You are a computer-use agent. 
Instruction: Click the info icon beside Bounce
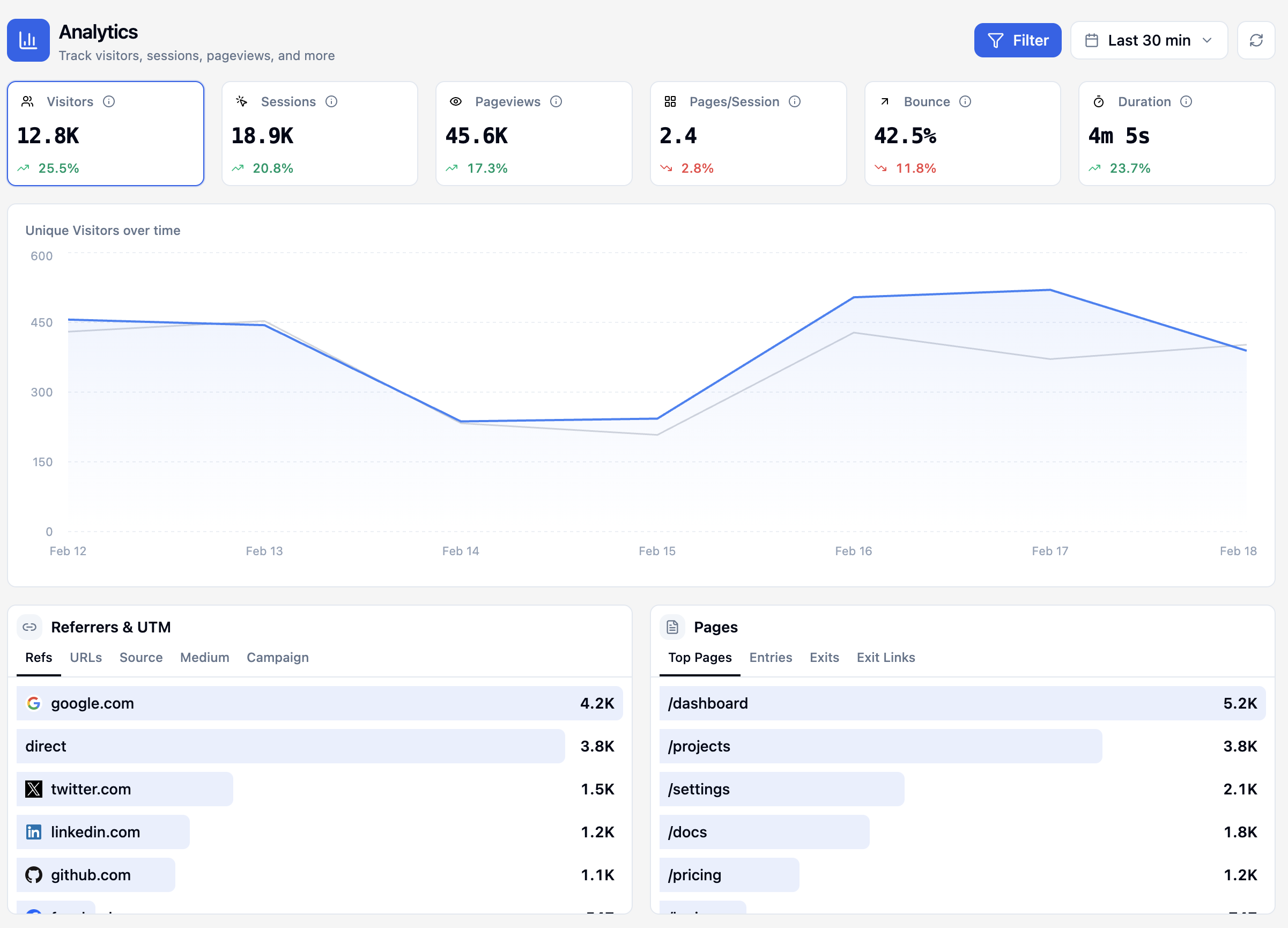pyautogui.click(x=965, y=102)
